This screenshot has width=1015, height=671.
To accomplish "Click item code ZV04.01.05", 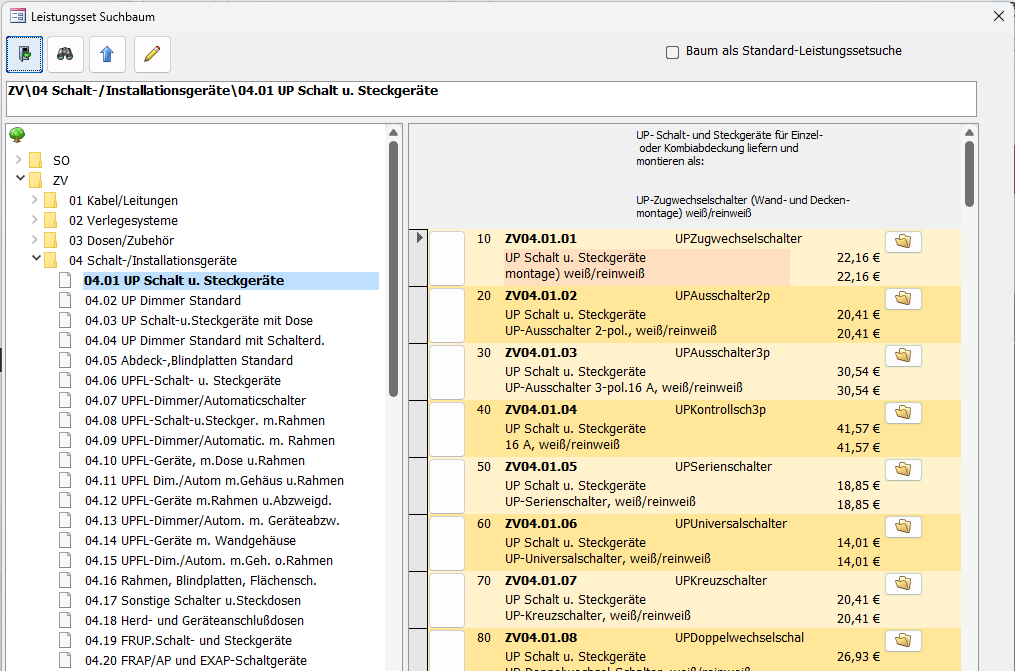I will 541,467.
